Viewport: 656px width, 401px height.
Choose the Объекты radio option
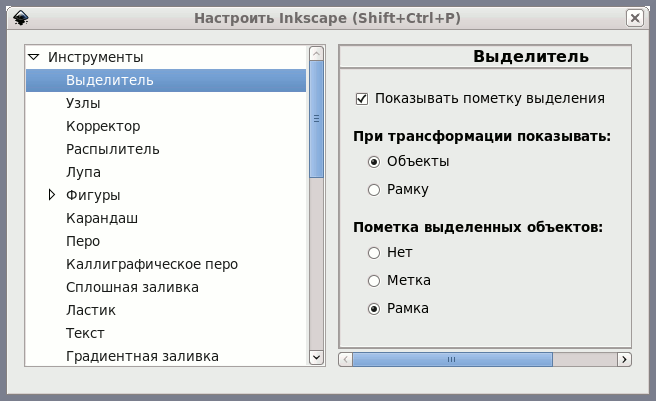[x=374, y=162]
